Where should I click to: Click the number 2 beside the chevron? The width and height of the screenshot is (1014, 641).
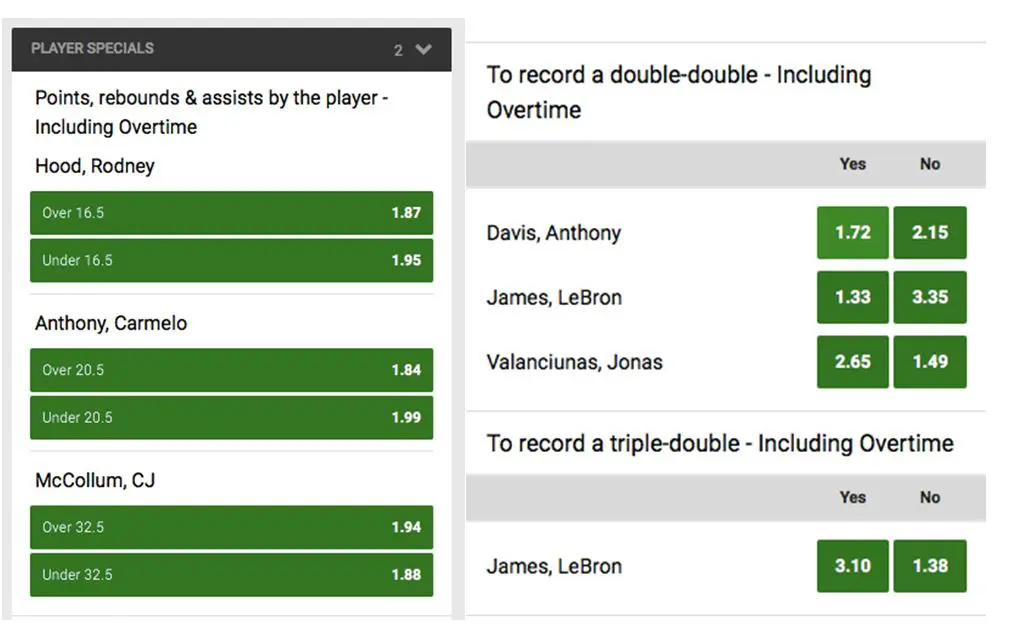click(398, 50)
